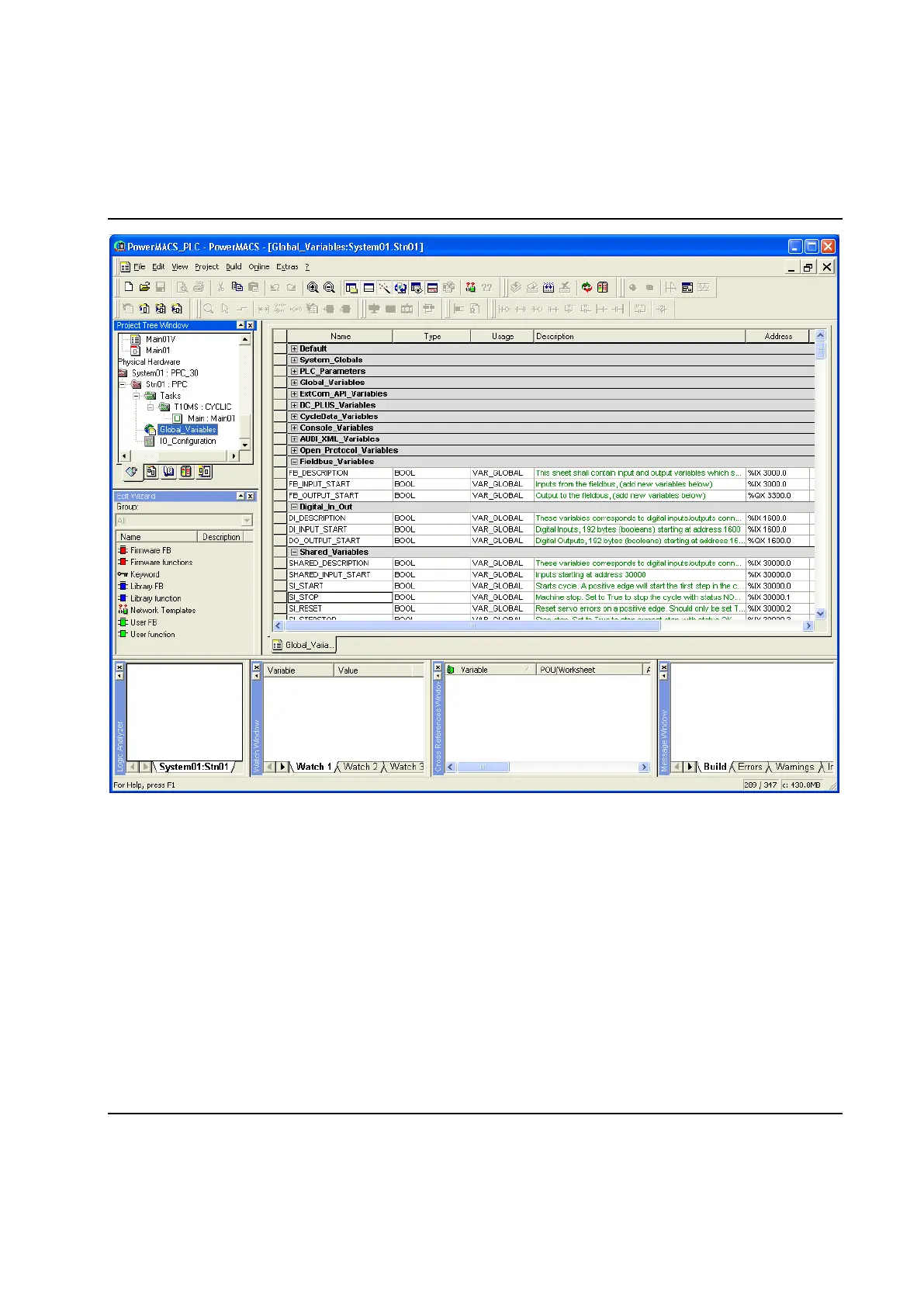Close the Edit Wizard panel

[251, 497]
